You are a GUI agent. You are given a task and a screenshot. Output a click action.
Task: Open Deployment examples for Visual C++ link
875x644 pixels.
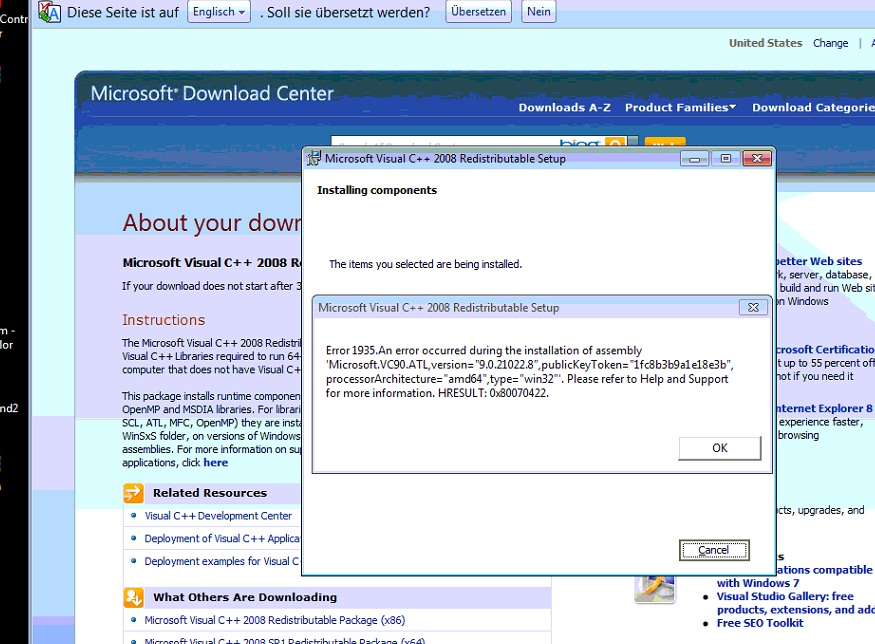(x=222, y=561)
